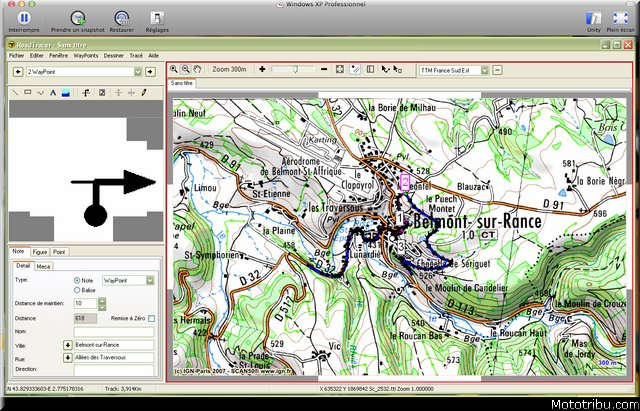Screen dimensions: 640x411
Task: Open the TTM France Sud Est dropdown
Action: [484, 70]
